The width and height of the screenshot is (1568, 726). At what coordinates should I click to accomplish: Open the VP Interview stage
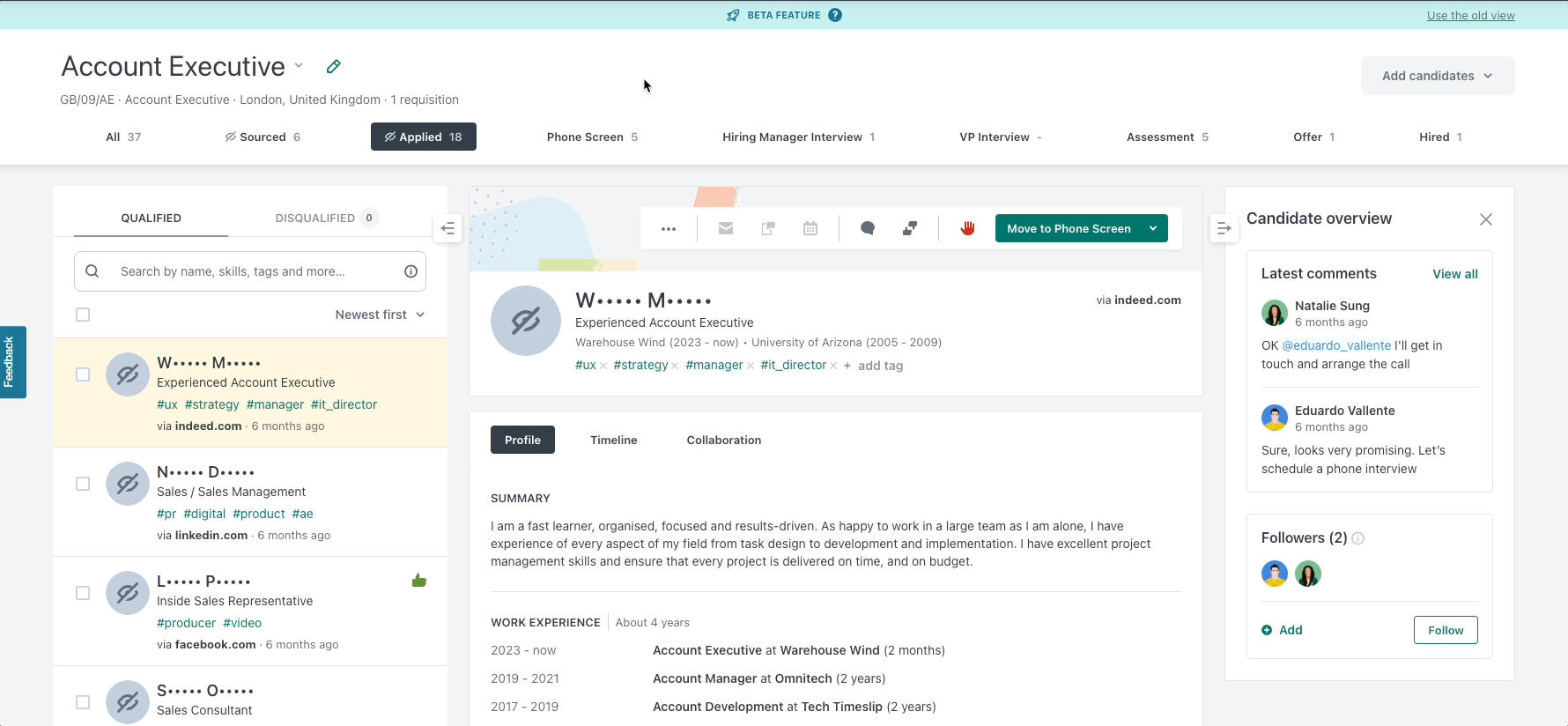click(1000, 137)
